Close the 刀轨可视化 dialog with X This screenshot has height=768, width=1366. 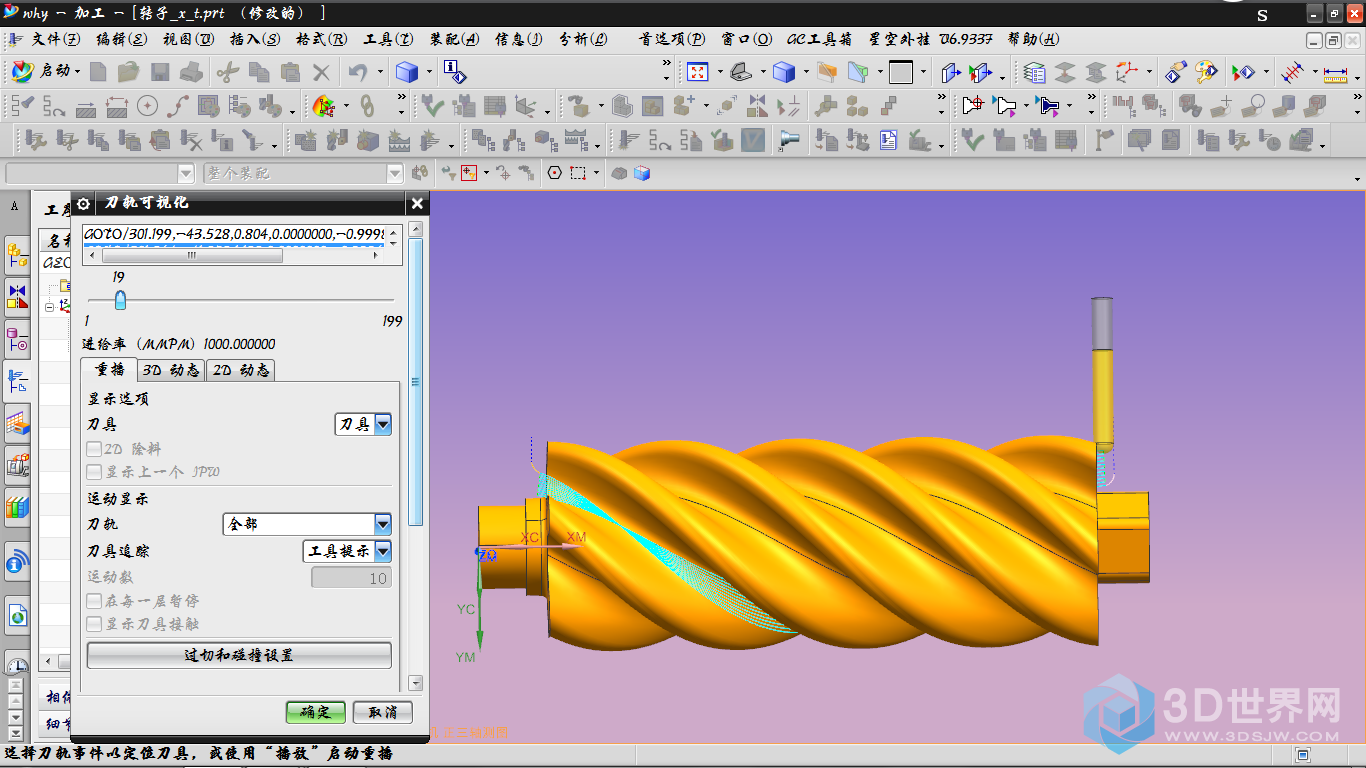(x=417, y=203)
